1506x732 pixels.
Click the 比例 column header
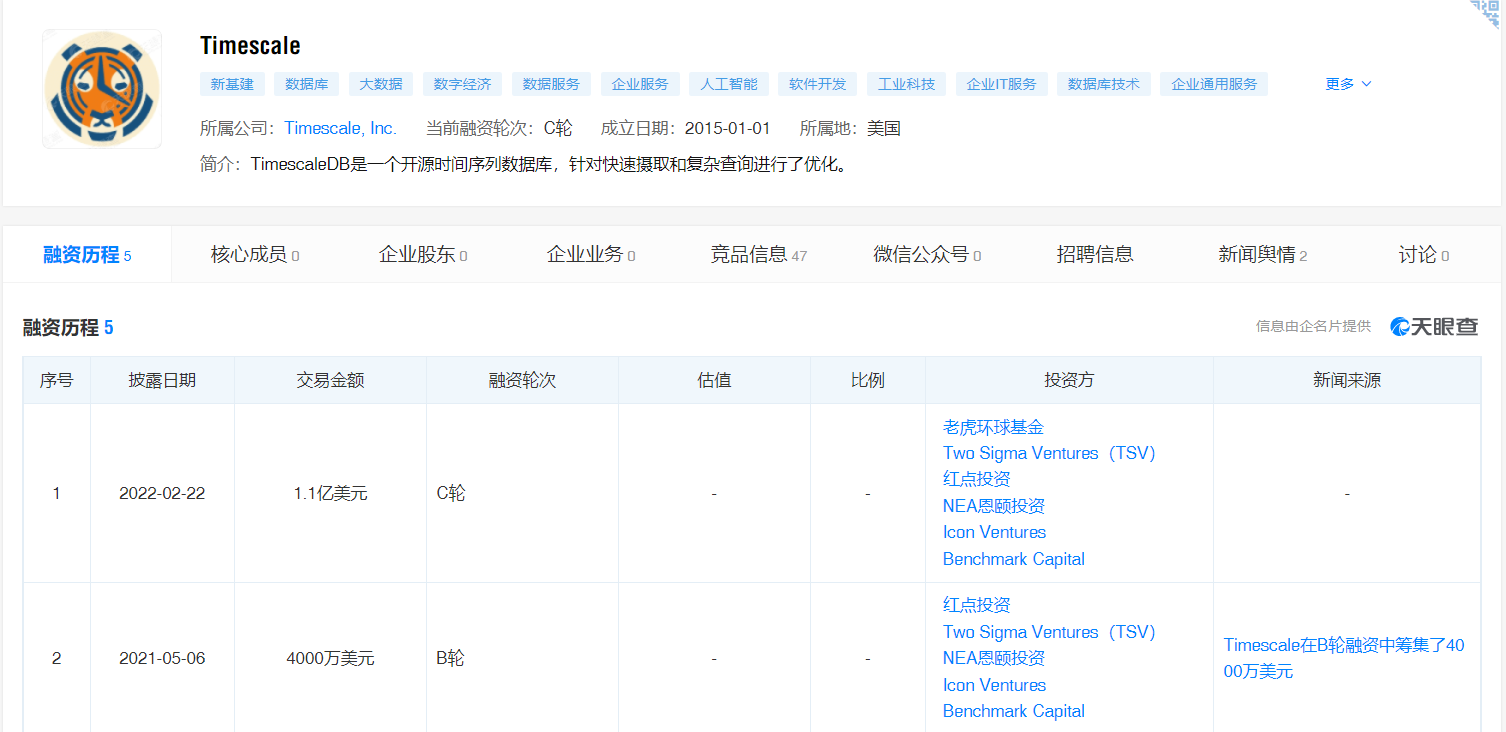[867, 380]
